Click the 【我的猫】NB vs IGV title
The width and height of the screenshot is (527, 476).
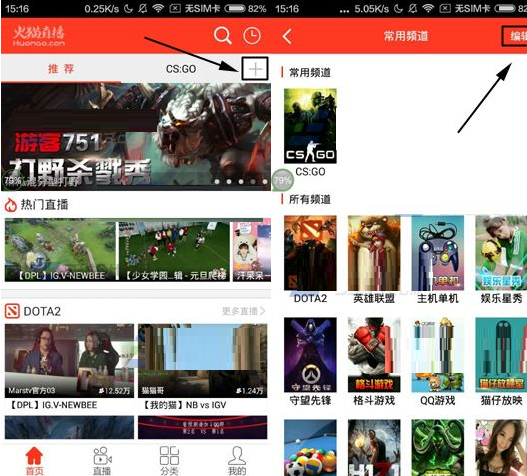[x=185, y=405]
